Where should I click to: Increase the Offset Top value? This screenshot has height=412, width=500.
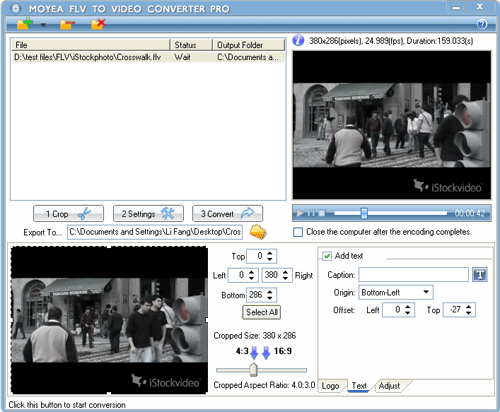[x=468, y=307]
